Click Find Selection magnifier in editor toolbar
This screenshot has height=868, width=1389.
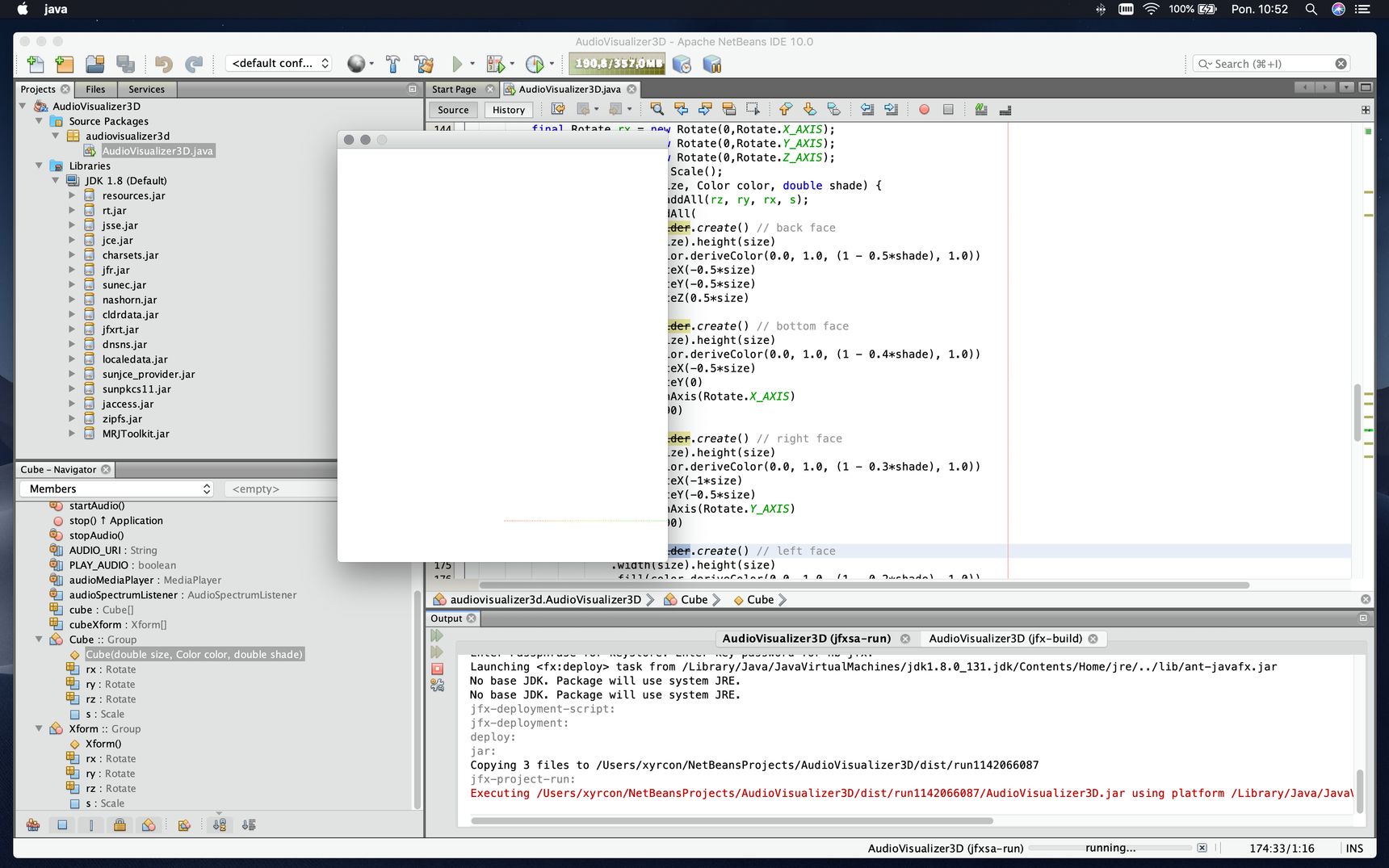pyautogui.click(x=657, y=109)
